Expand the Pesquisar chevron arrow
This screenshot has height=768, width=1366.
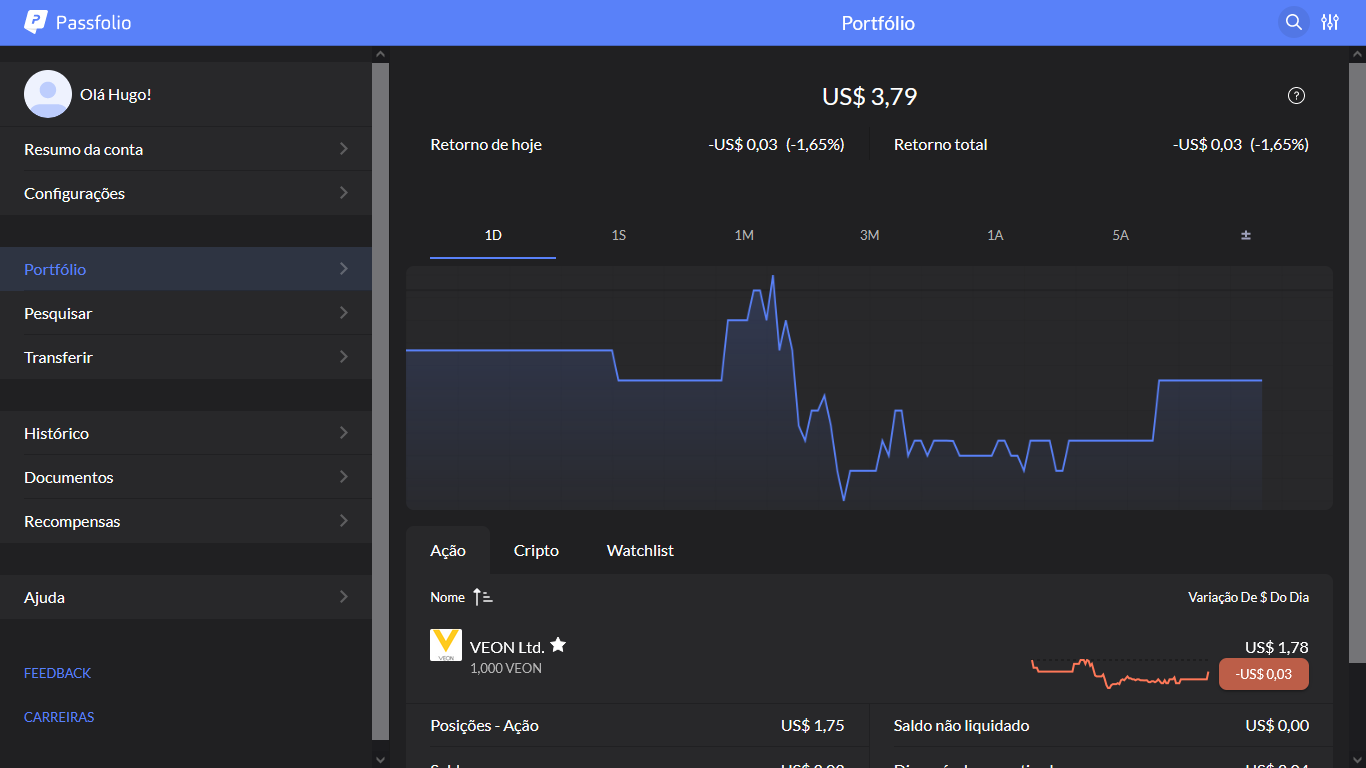343,313
